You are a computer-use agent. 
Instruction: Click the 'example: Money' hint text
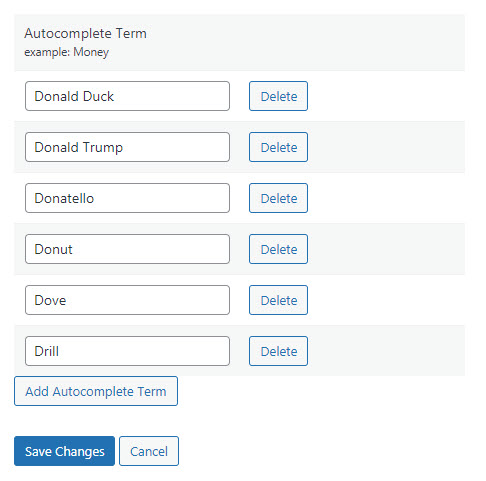[66, 52]
